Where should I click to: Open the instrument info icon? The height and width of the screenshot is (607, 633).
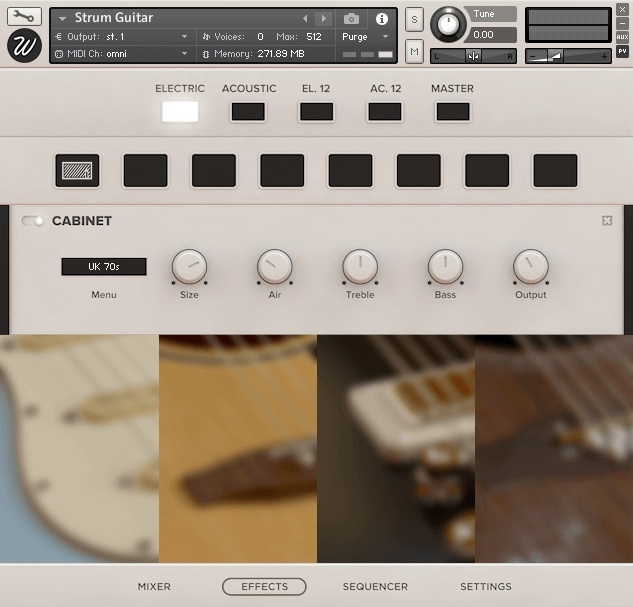(381, 19)
